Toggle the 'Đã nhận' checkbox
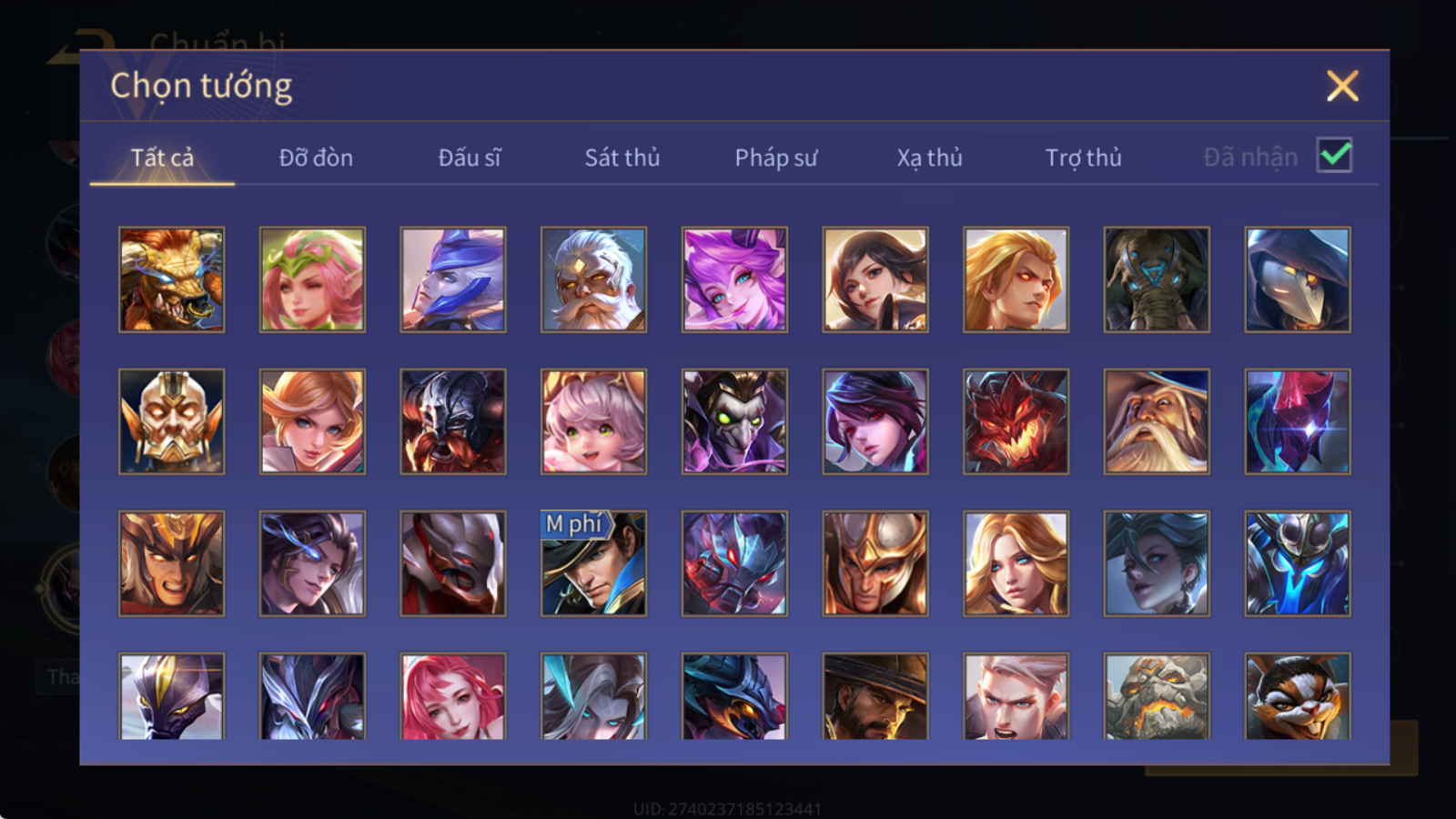 point(1334,156)
